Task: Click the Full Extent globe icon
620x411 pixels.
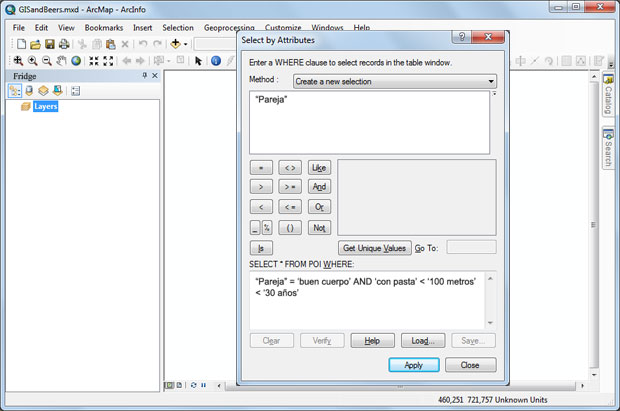Action: pos(76,61)
